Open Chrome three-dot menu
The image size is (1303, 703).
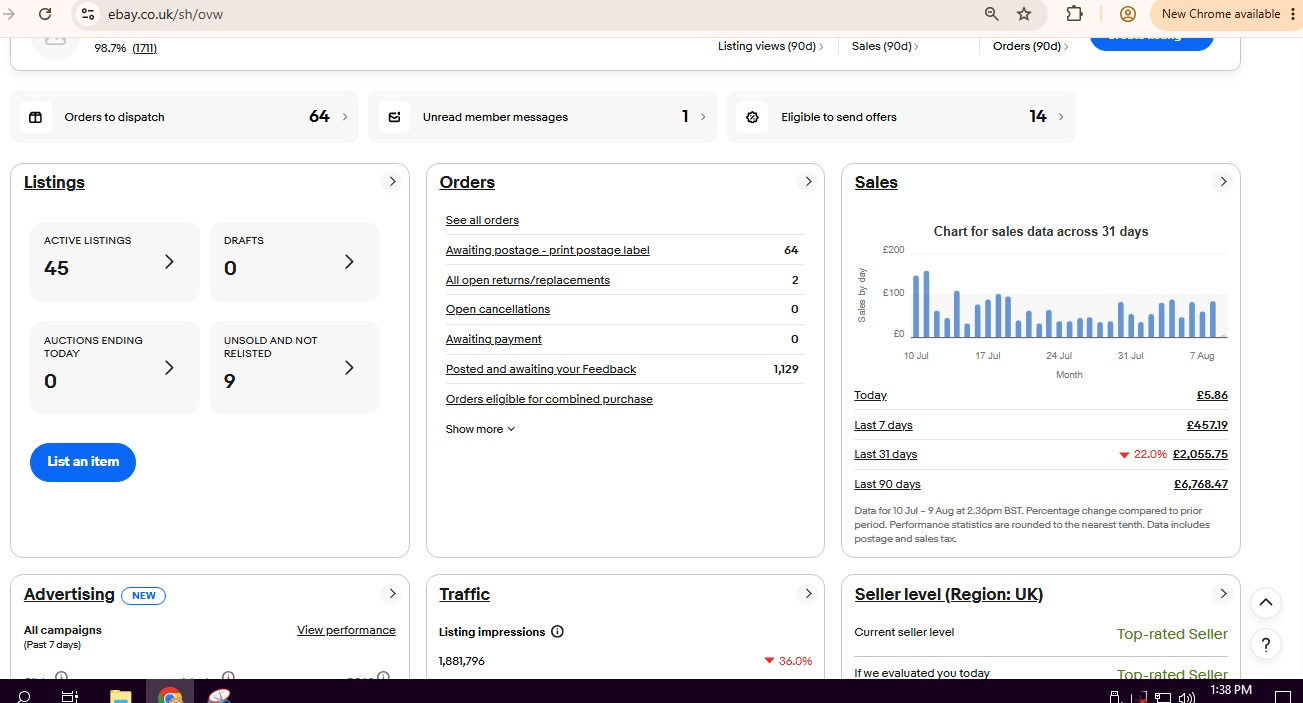click(1293, 14)
